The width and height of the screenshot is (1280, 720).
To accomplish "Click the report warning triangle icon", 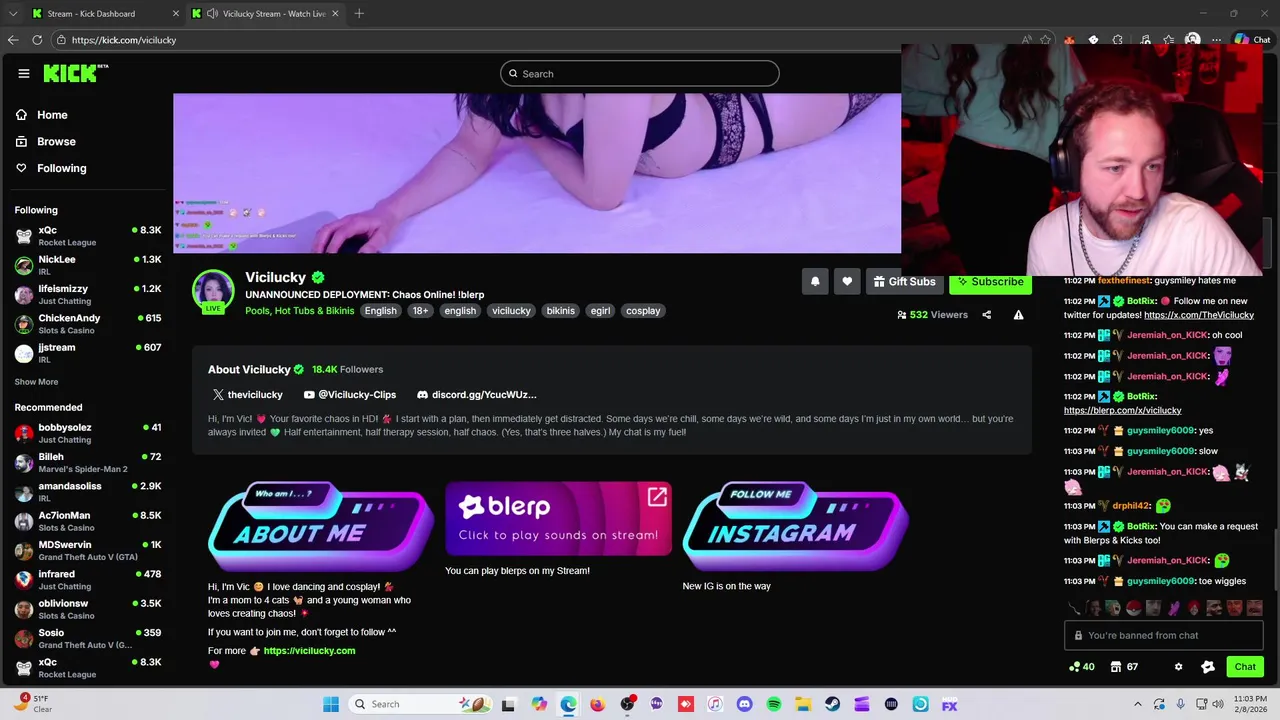I will [1018, 315].
